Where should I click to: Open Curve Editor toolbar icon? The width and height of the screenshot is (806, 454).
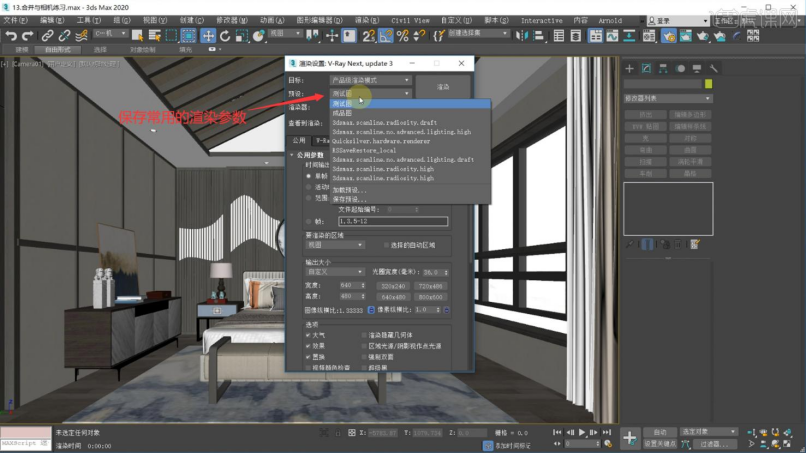click(612, 35)
